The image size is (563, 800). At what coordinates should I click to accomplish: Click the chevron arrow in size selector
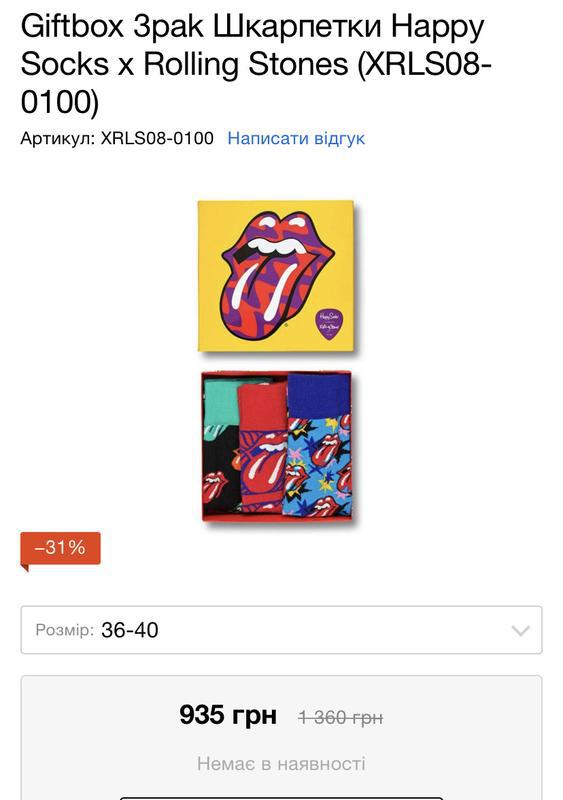point(520,631)
